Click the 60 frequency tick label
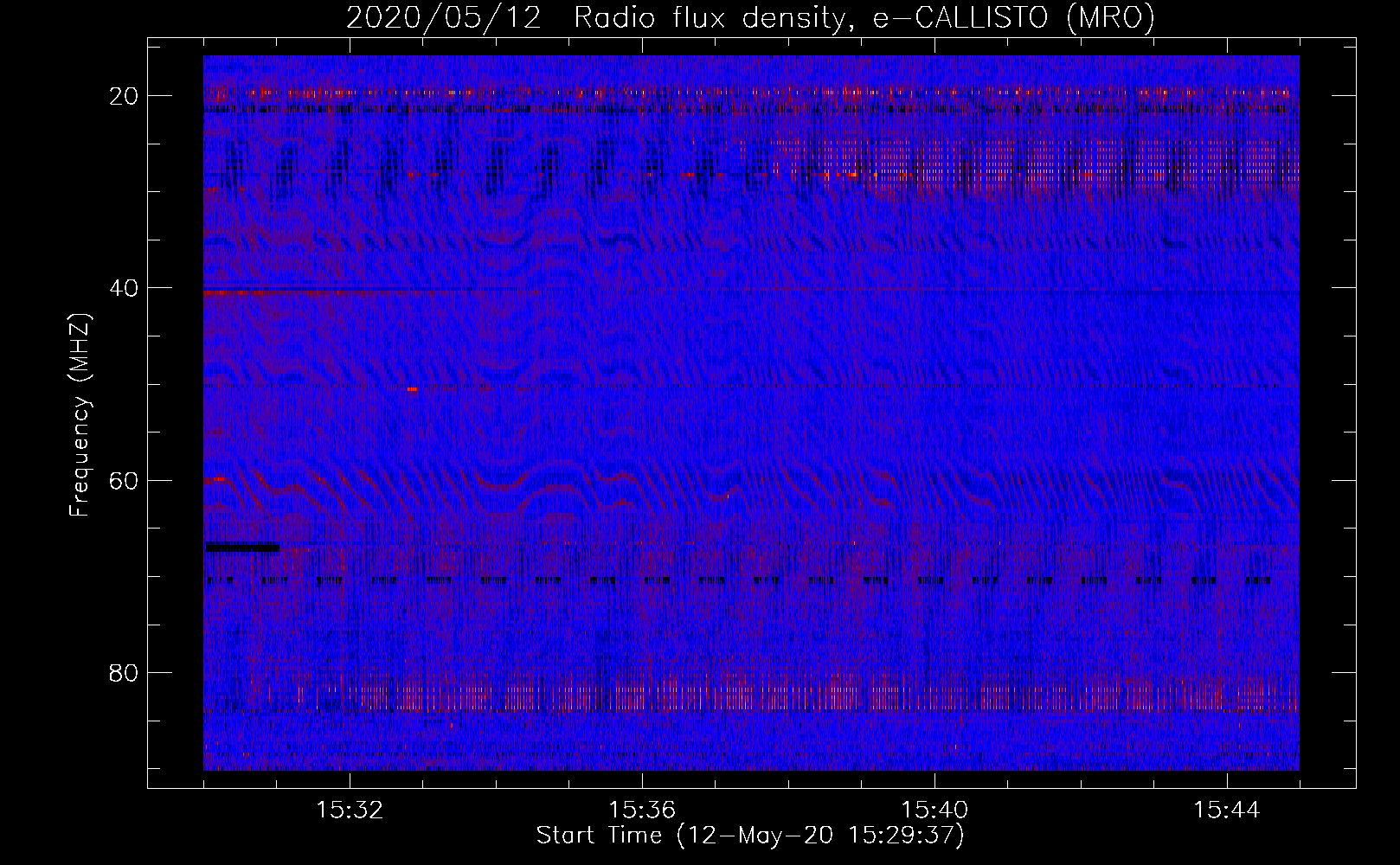 (124, 480)
